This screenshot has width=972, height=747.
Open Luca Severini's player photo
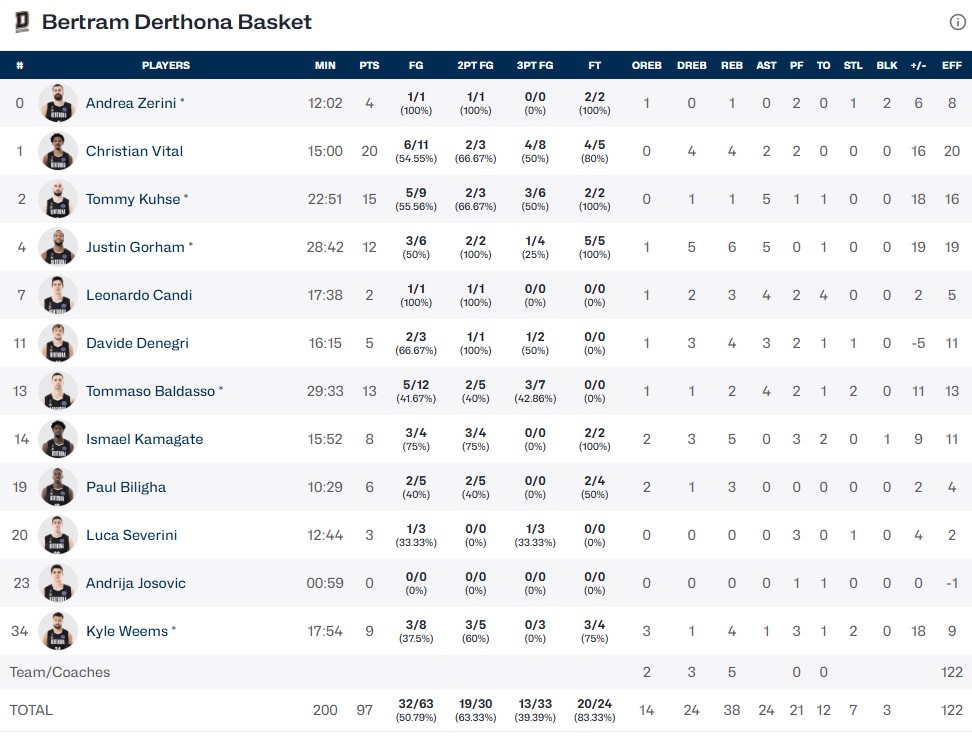point(58,535)
